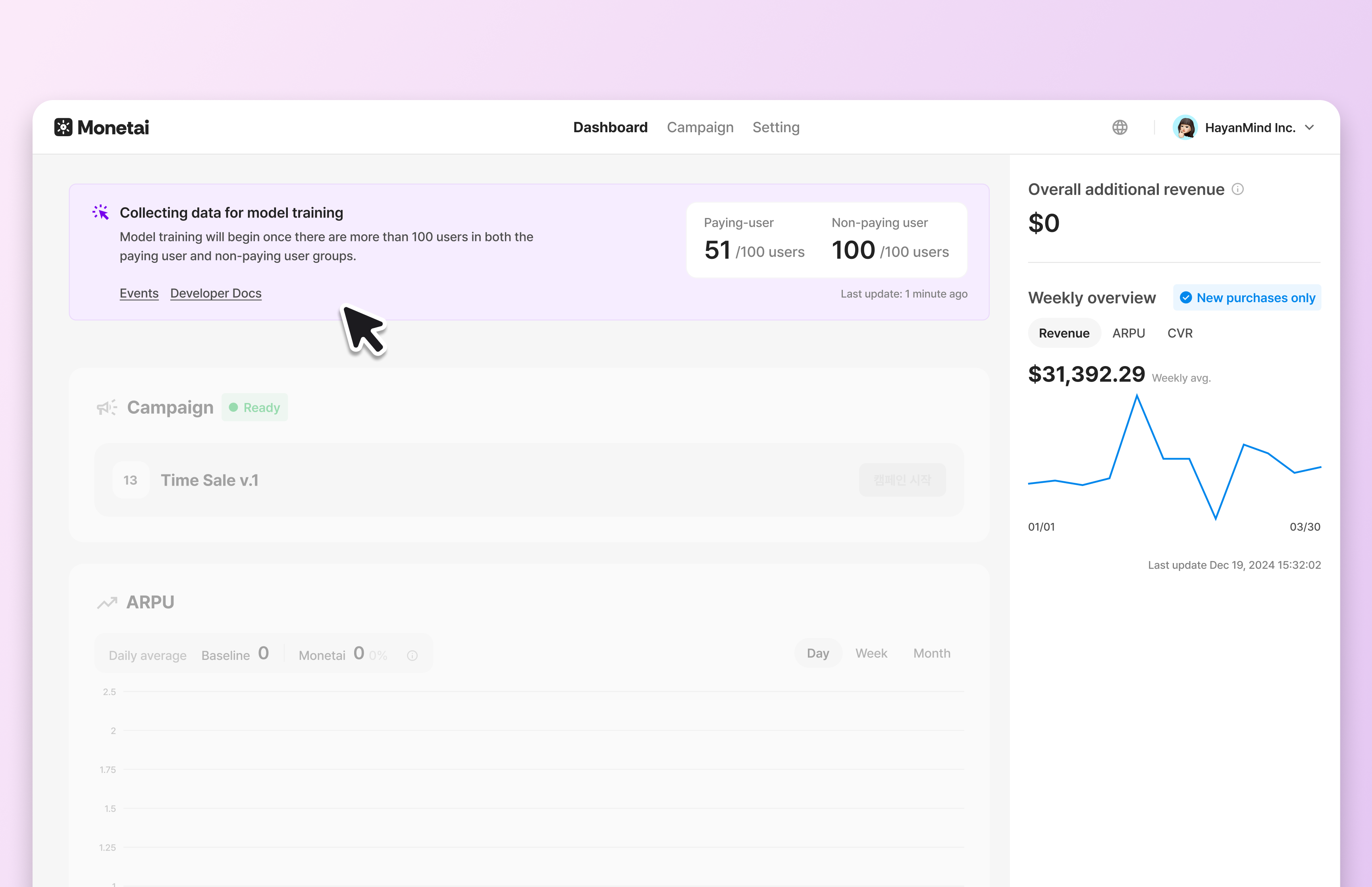Switch ARPU chart to Week view
Image resolution: width=1372 pixels, height=887 pixels.
tap(871, 653)
